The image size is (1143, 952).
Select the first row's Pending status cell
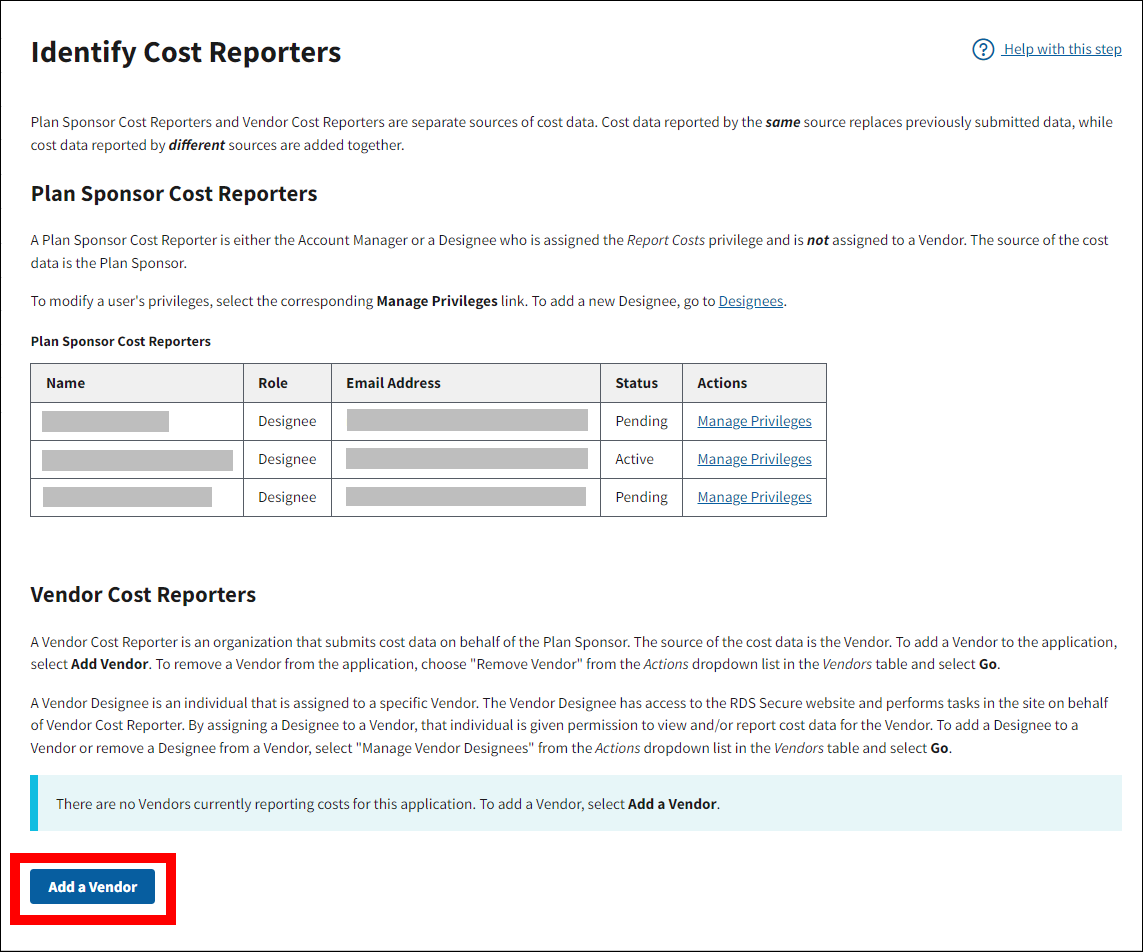(641, 422)
